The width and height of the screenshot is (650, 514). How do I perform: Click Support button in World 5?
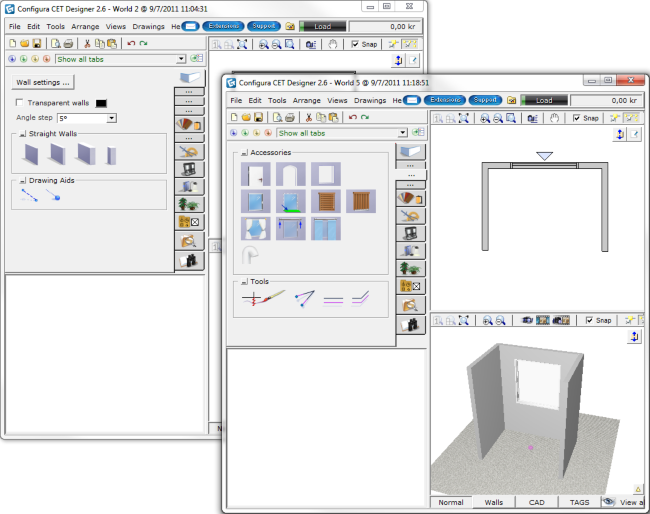tap(485, 100)
